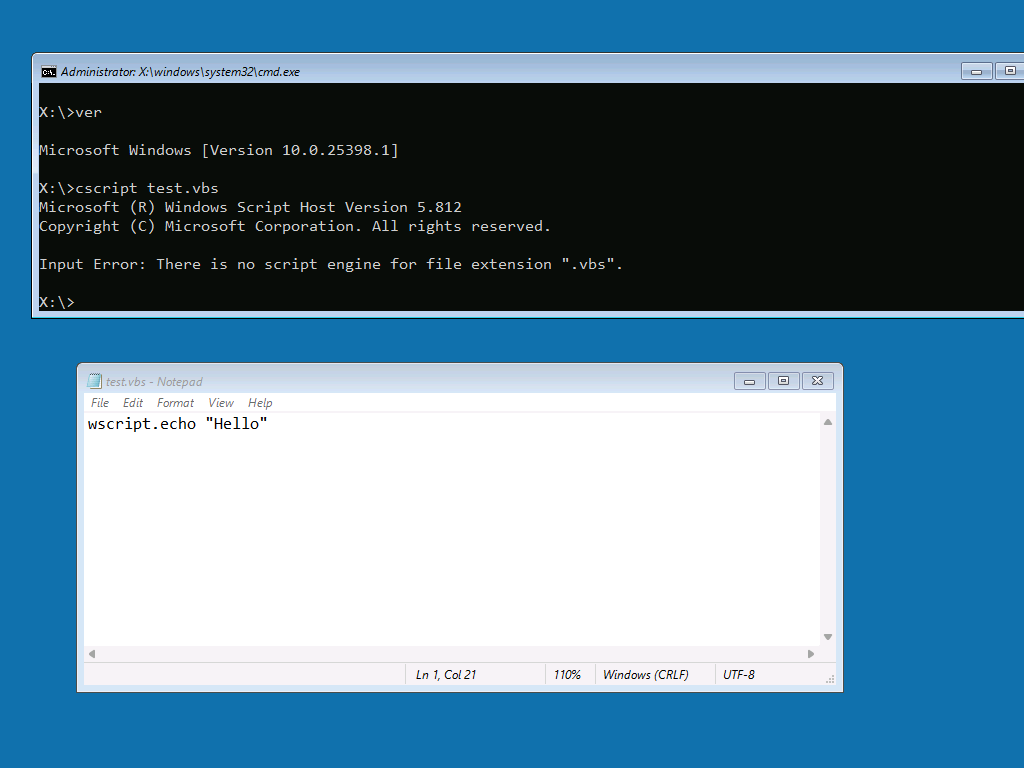Minimize the Notepad window

[750, 381]
